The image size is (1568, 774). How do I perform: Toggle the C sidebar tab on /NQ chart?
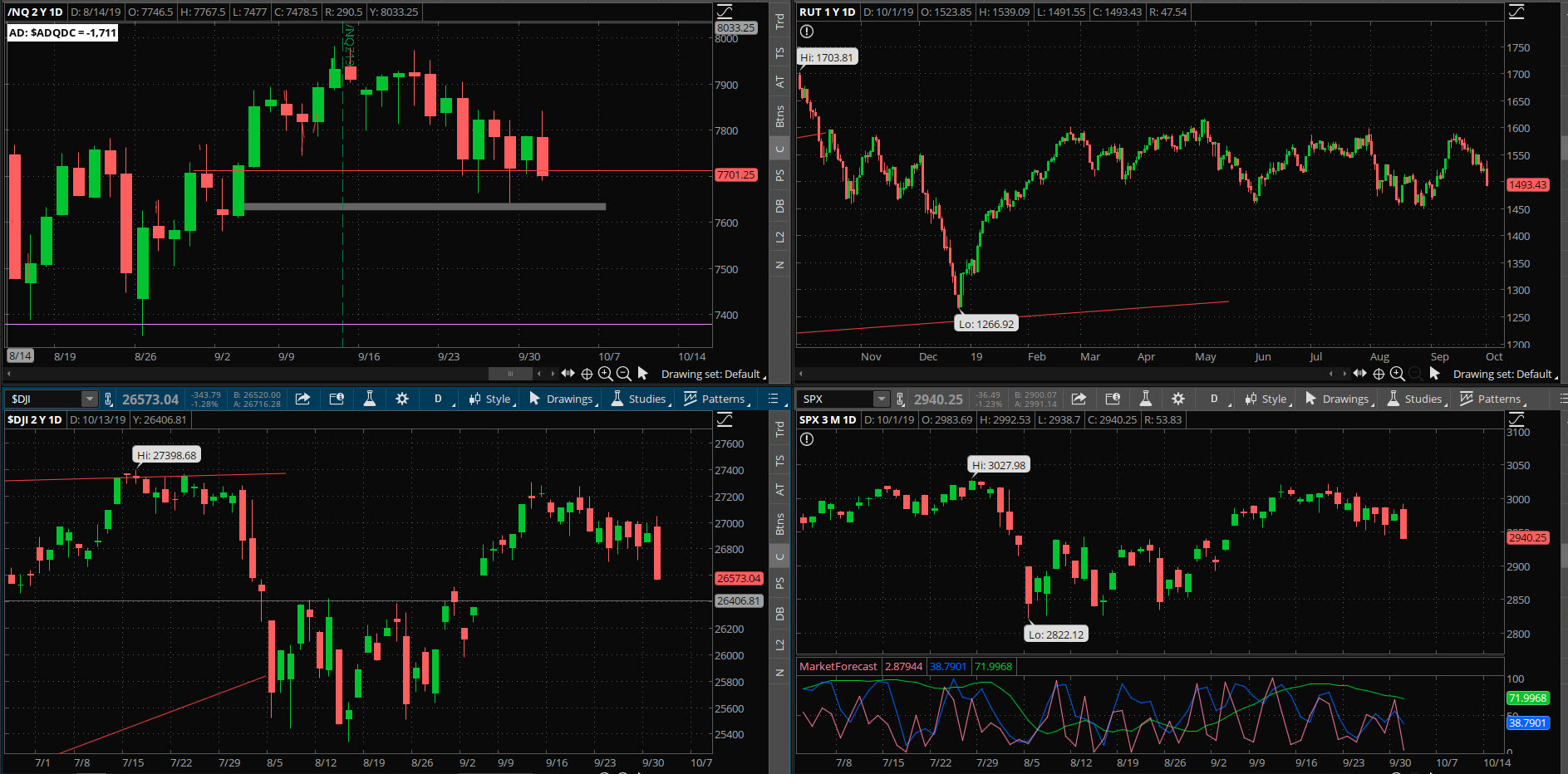(779, 149)
